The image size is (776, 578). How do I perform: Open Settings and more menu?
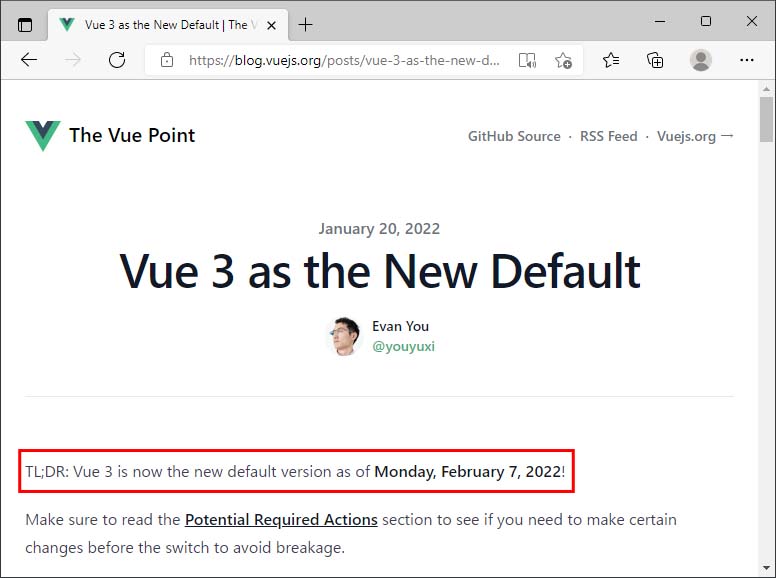746,60
